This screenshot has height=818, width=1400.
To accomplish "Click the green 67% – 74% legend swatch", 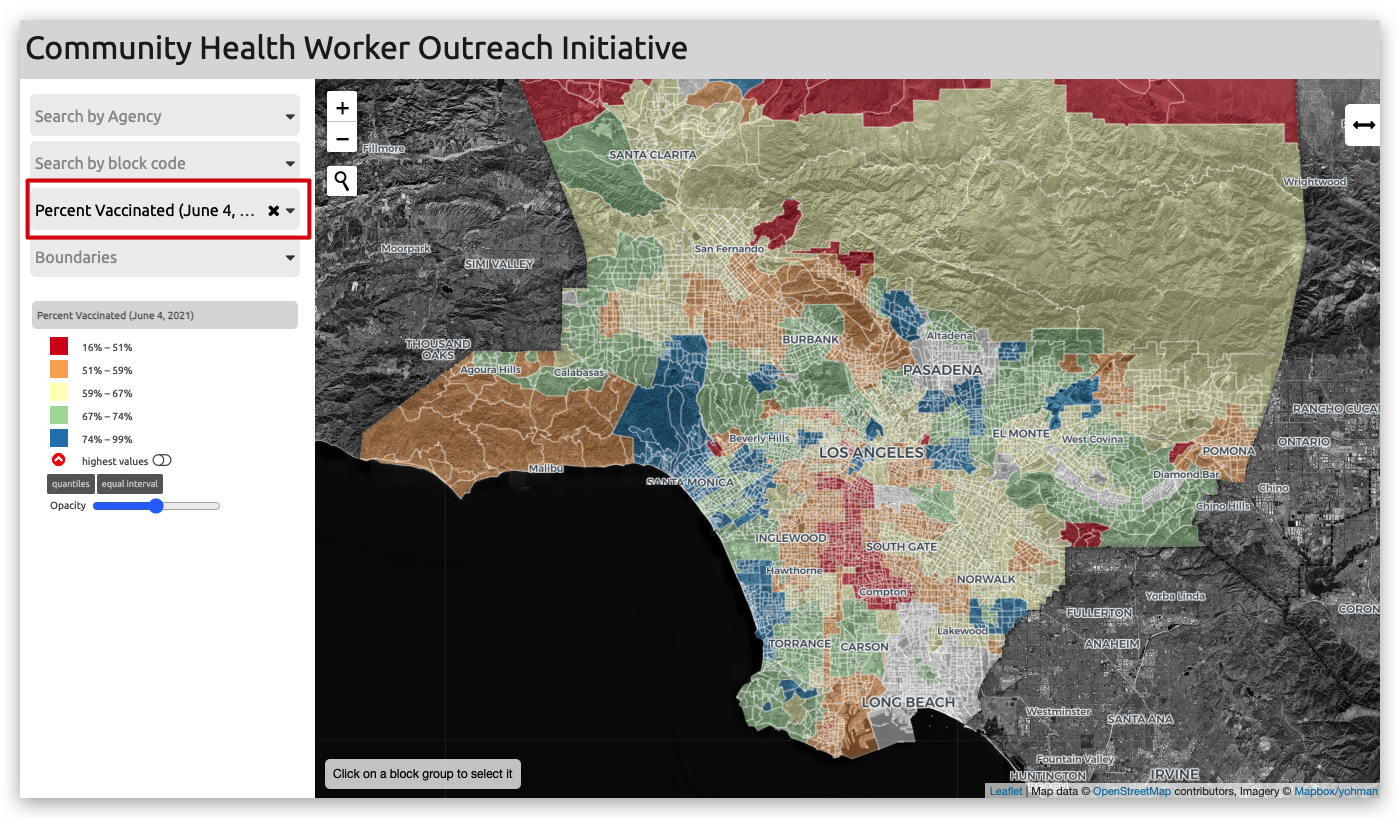I will (x=59, y=416).
